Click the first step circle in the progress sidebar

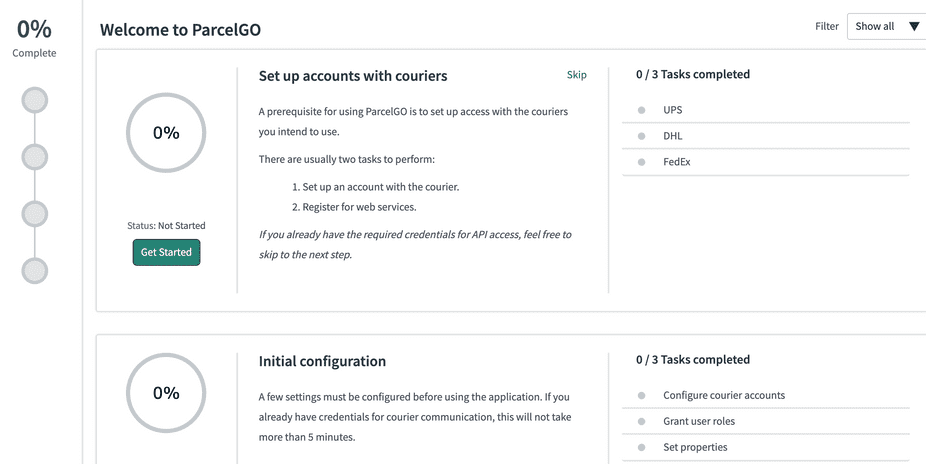[35, 100]
